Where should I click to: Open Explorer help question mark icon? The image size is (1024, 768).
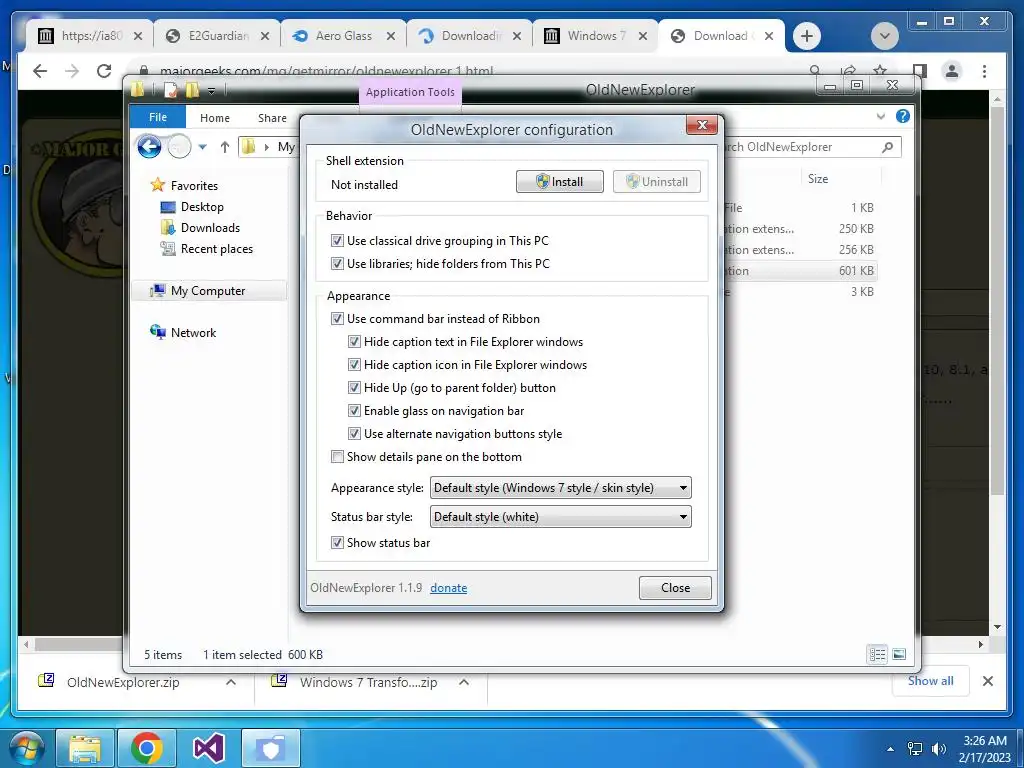tap(903, 116)
